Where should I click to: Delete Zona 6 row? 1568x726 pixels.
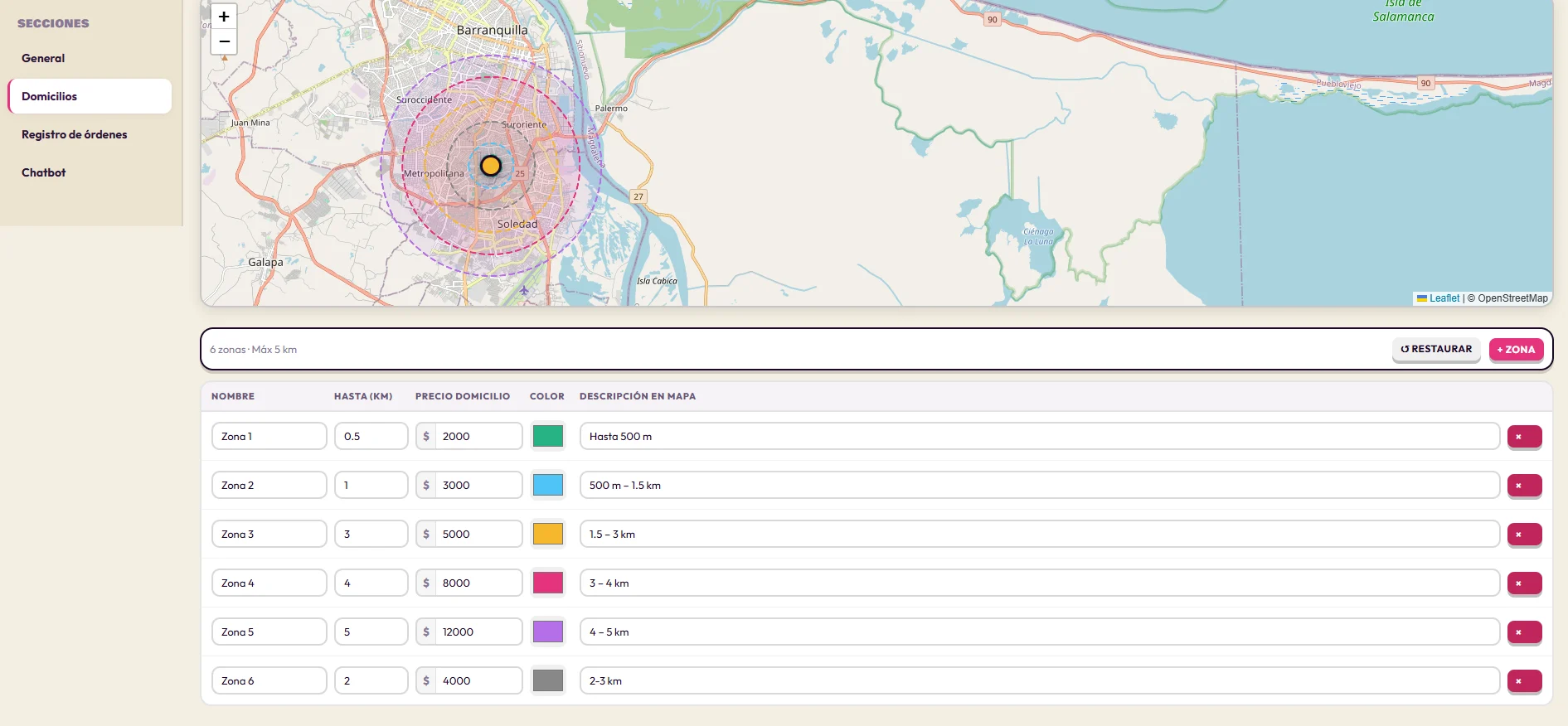(x=1524, y=681)
